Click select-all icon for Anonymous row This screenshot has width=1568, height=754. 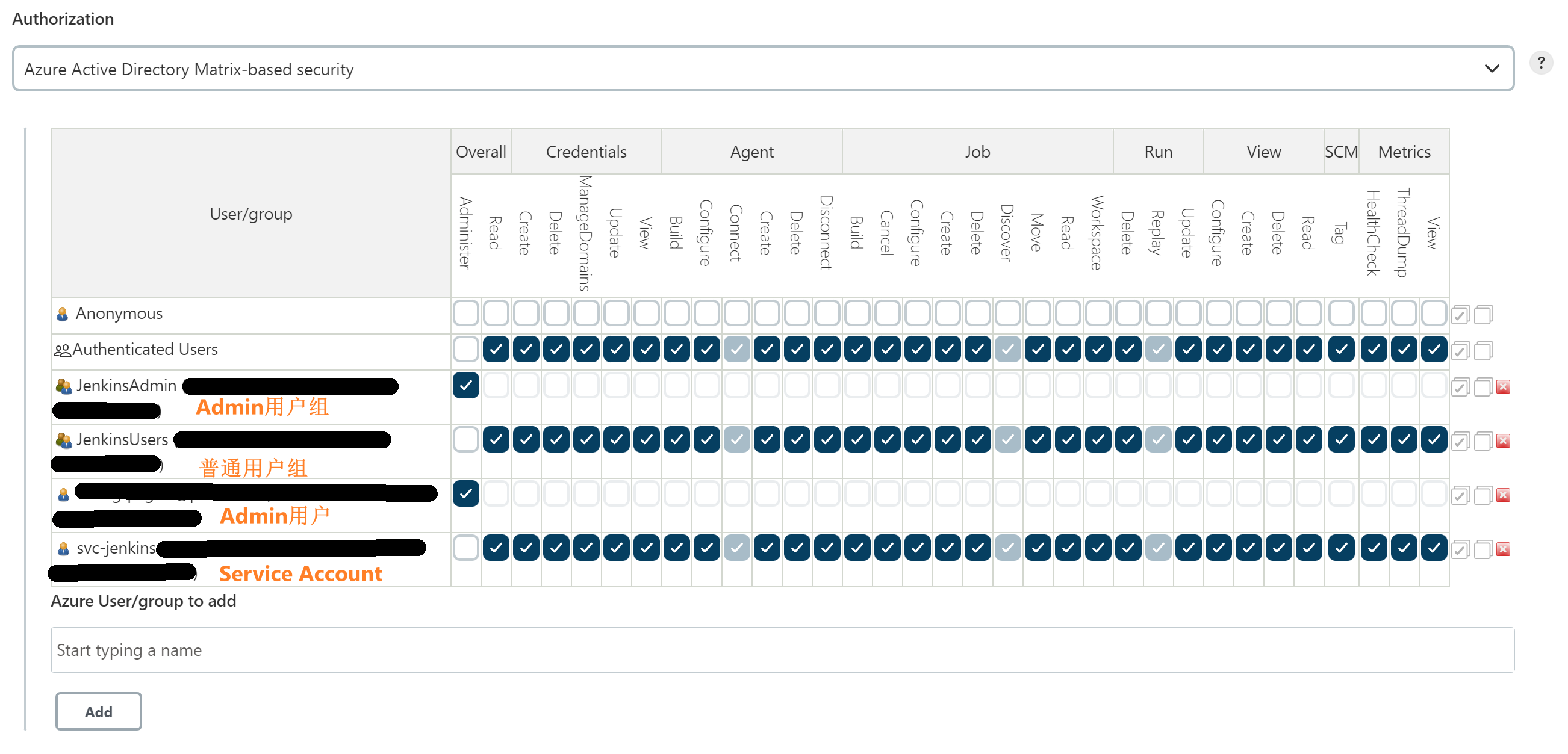click(1460, 314)
